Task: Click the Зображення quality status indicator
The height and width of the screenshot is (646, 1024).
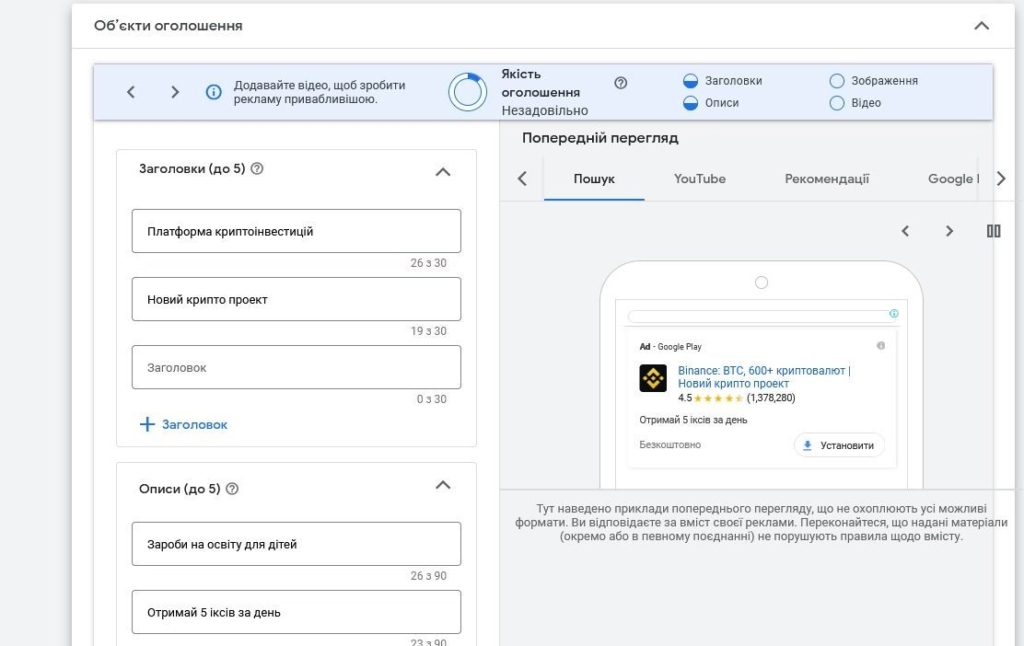Action: [837, 81]
